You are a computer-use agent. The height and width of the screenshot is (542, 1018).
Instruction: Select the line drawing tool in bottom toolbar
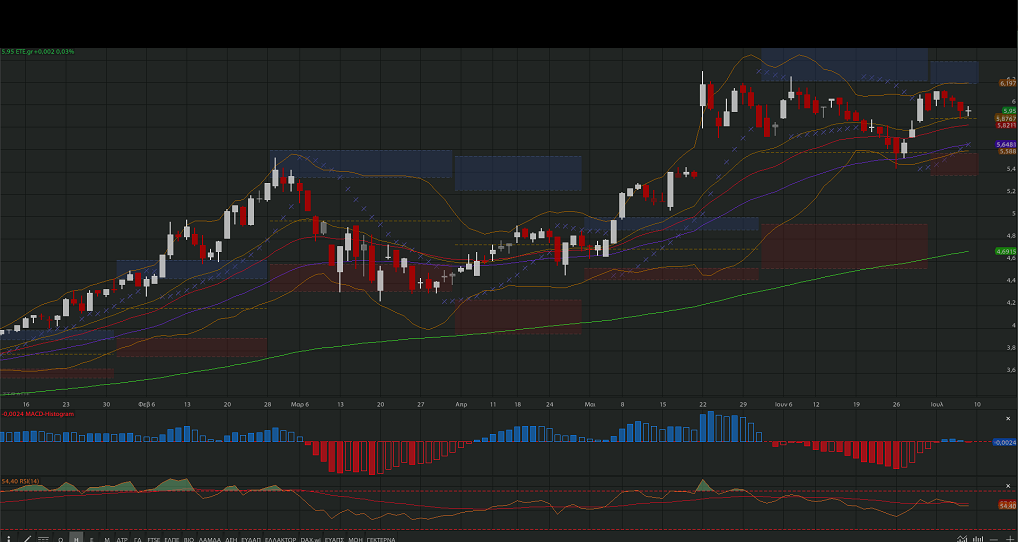(27, 539)
